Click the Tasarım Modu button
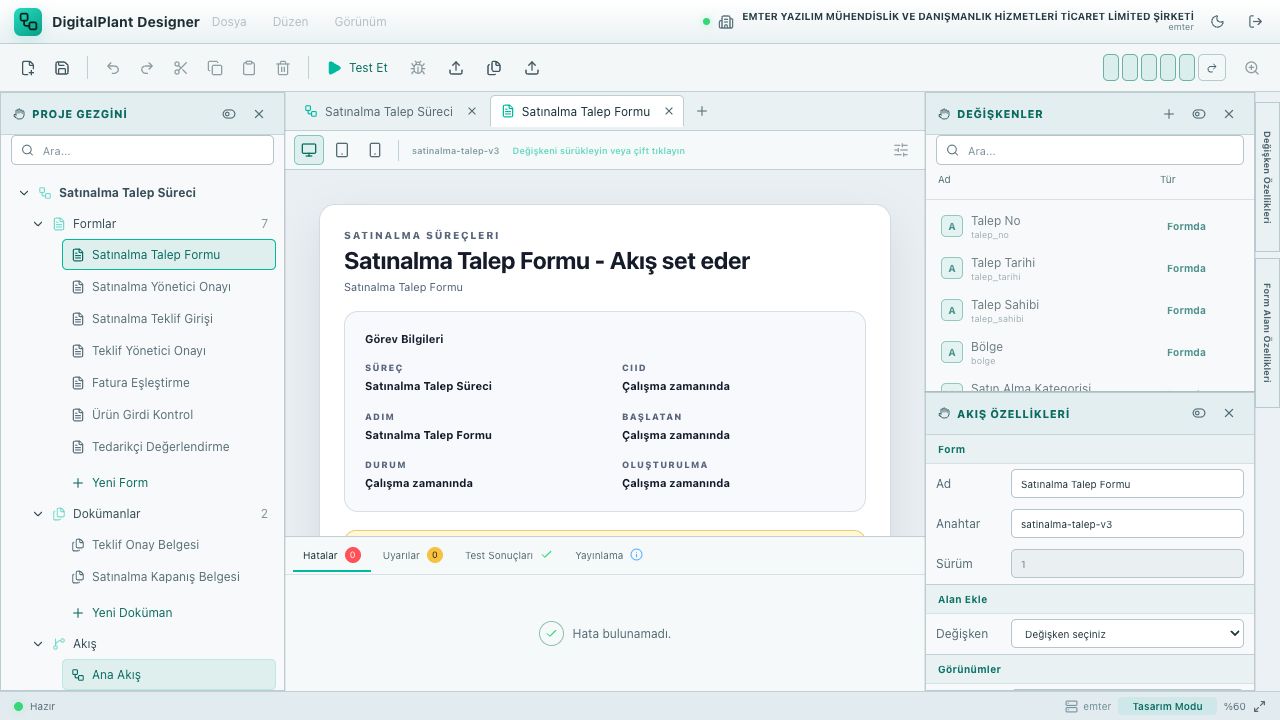This screenshot has width=1280, height=720. [x=1167, y=706]
